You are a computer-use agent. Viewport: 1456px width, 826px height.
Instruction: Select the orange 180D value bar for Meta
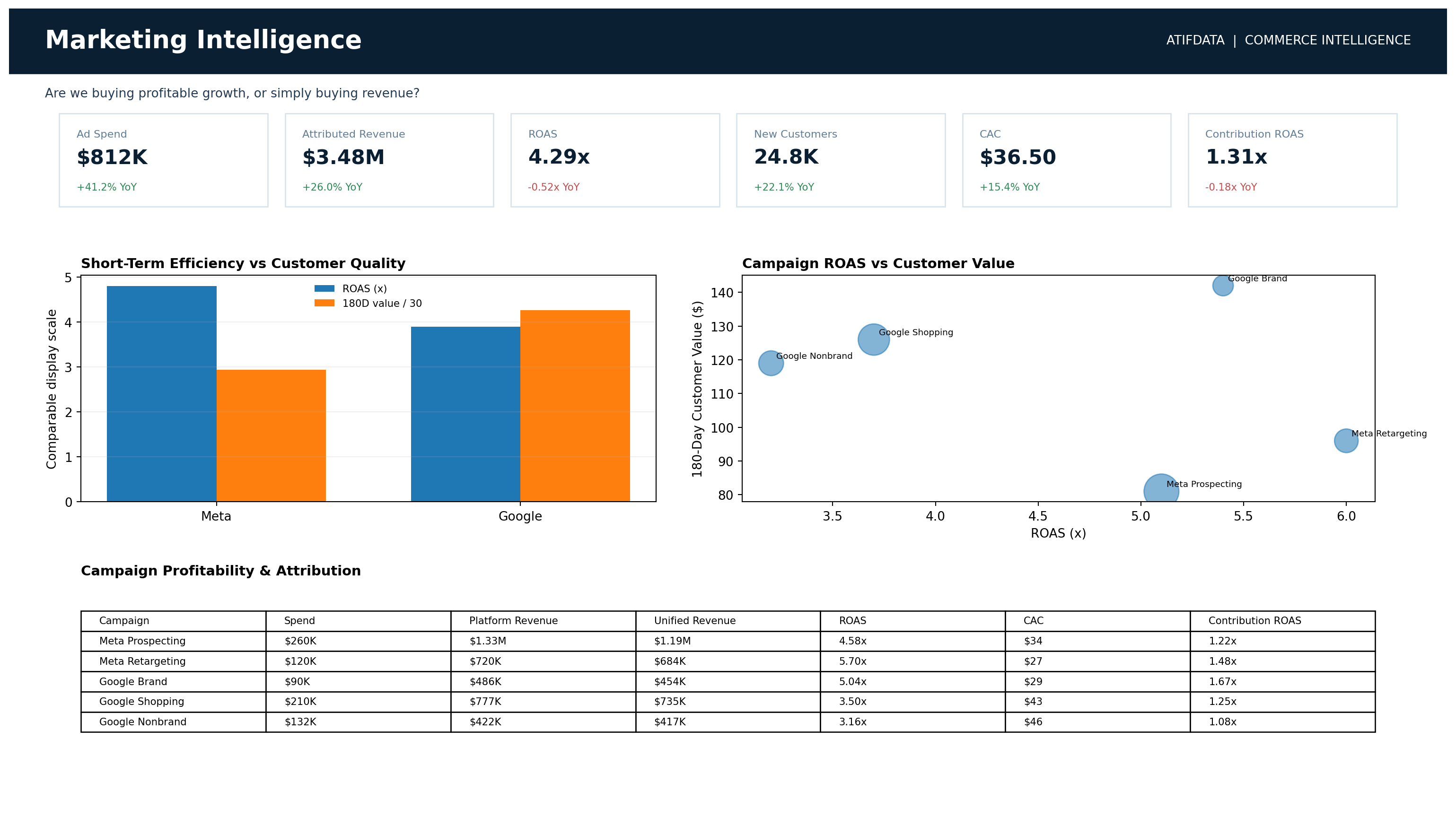point(271,435)
